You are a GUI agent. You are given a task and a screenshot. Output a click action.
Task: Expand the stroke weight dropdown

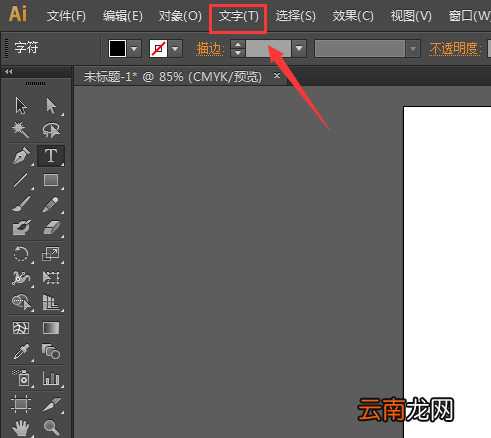tap(299, 49)
